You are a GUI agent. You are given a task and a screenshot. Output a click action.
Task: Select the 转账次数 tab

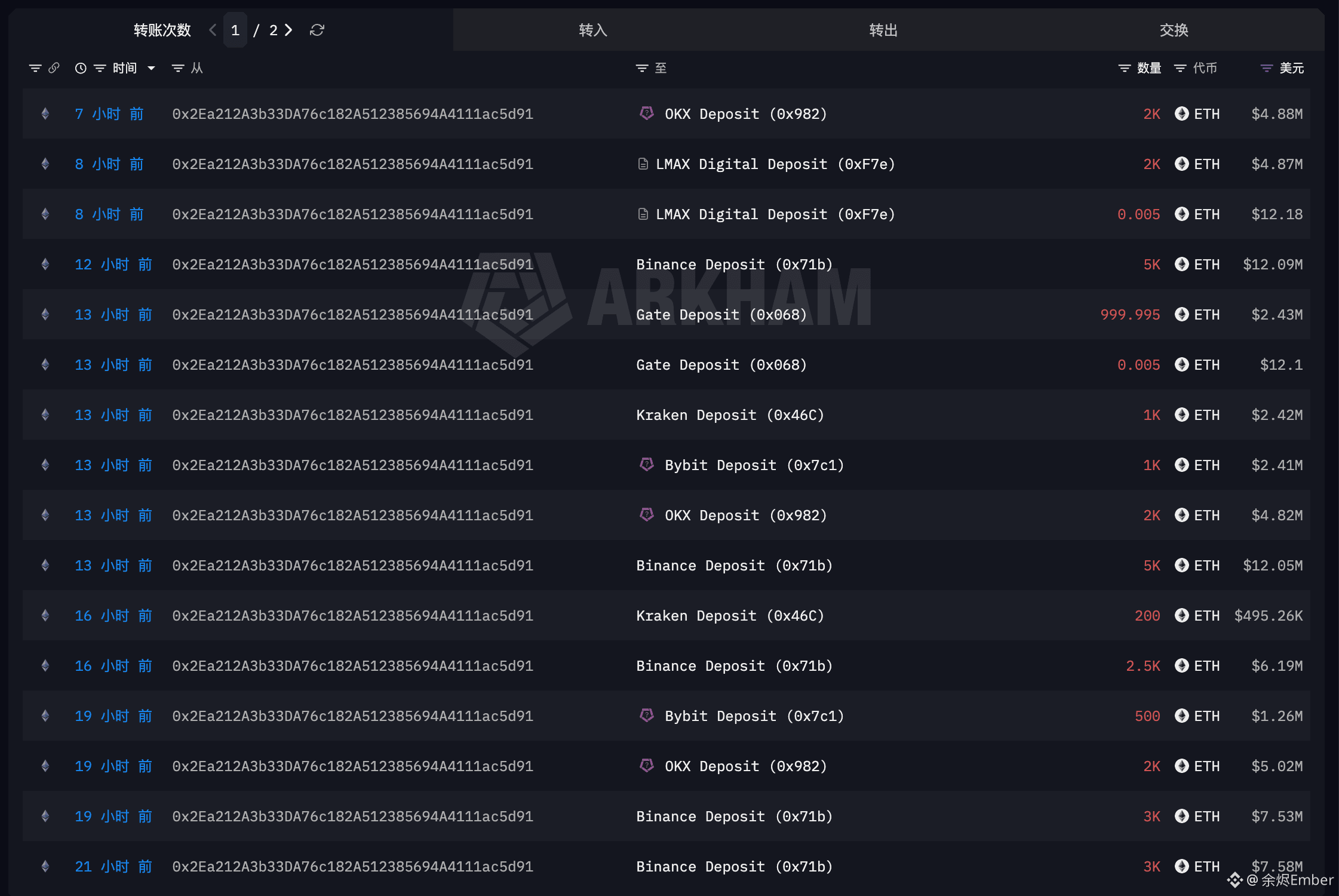[x=162, y=30]
